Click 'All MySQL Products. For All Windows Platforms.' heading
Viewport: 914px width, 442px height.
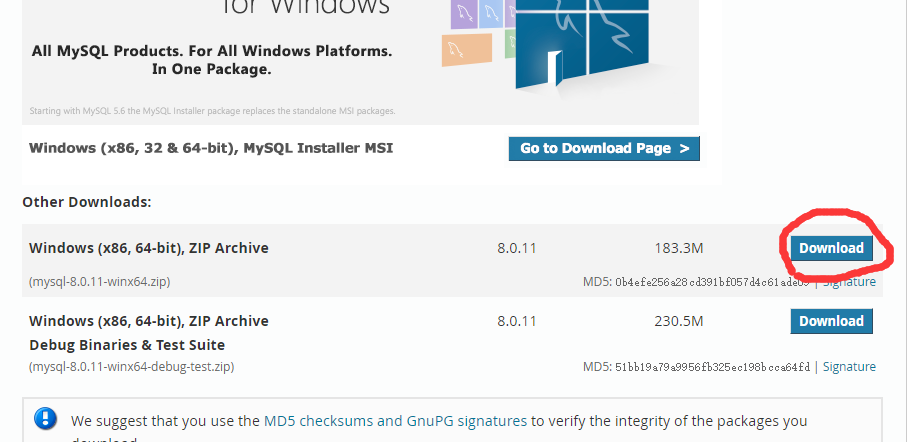tap(212, 51)
